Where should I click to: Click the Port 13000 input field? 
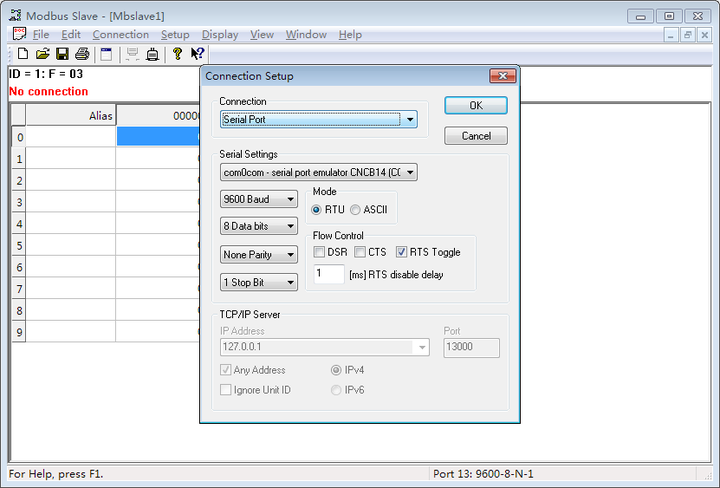(471, 348)
